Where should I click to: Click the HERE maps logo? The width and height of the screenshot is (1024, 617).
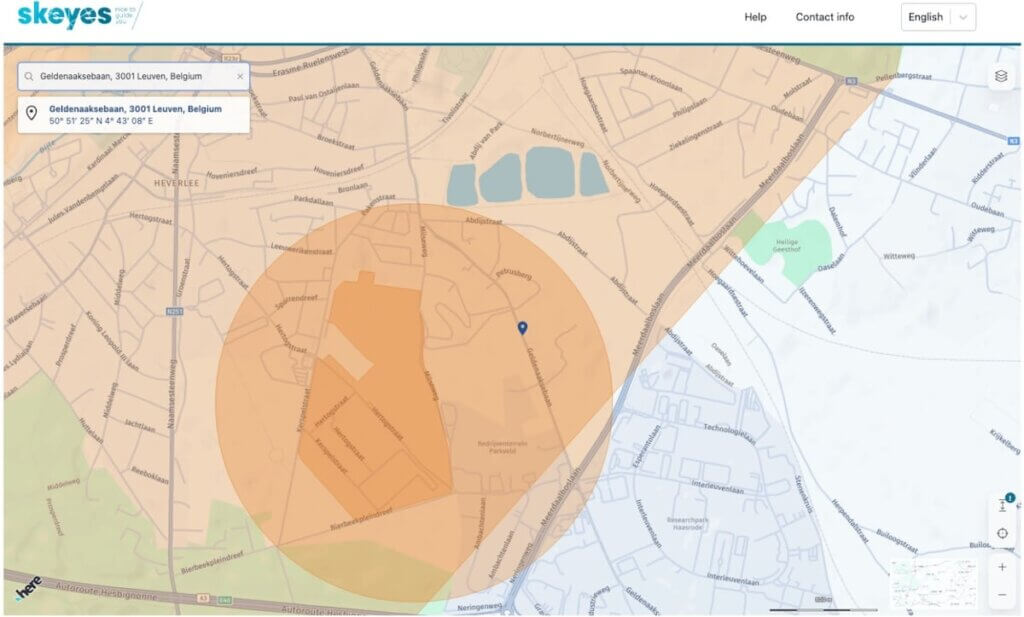coord(28,587)
